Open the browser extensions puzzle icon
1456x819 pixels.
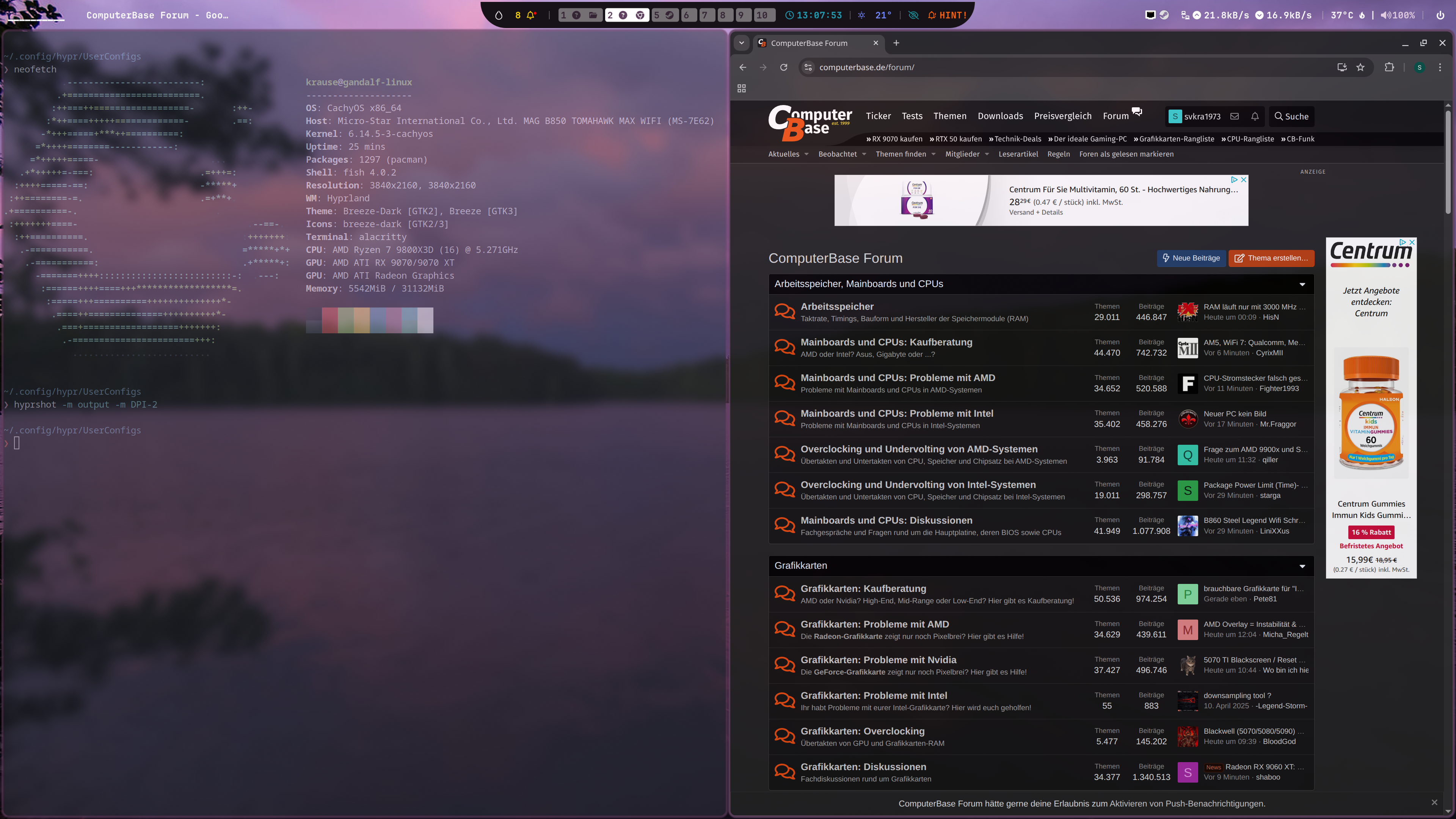click(1389, 67)
